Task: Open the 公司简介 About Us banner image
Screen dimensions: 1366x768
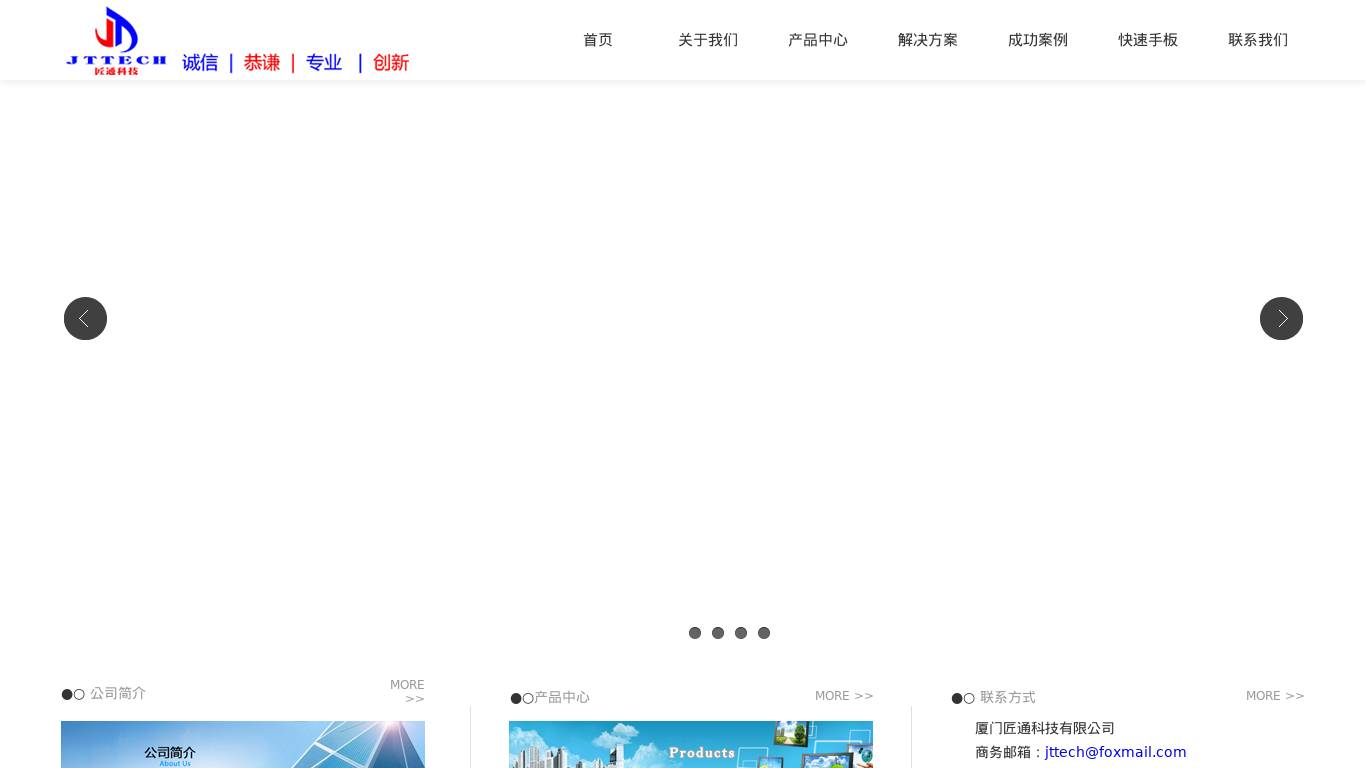Action: click(x=243, y=744)
